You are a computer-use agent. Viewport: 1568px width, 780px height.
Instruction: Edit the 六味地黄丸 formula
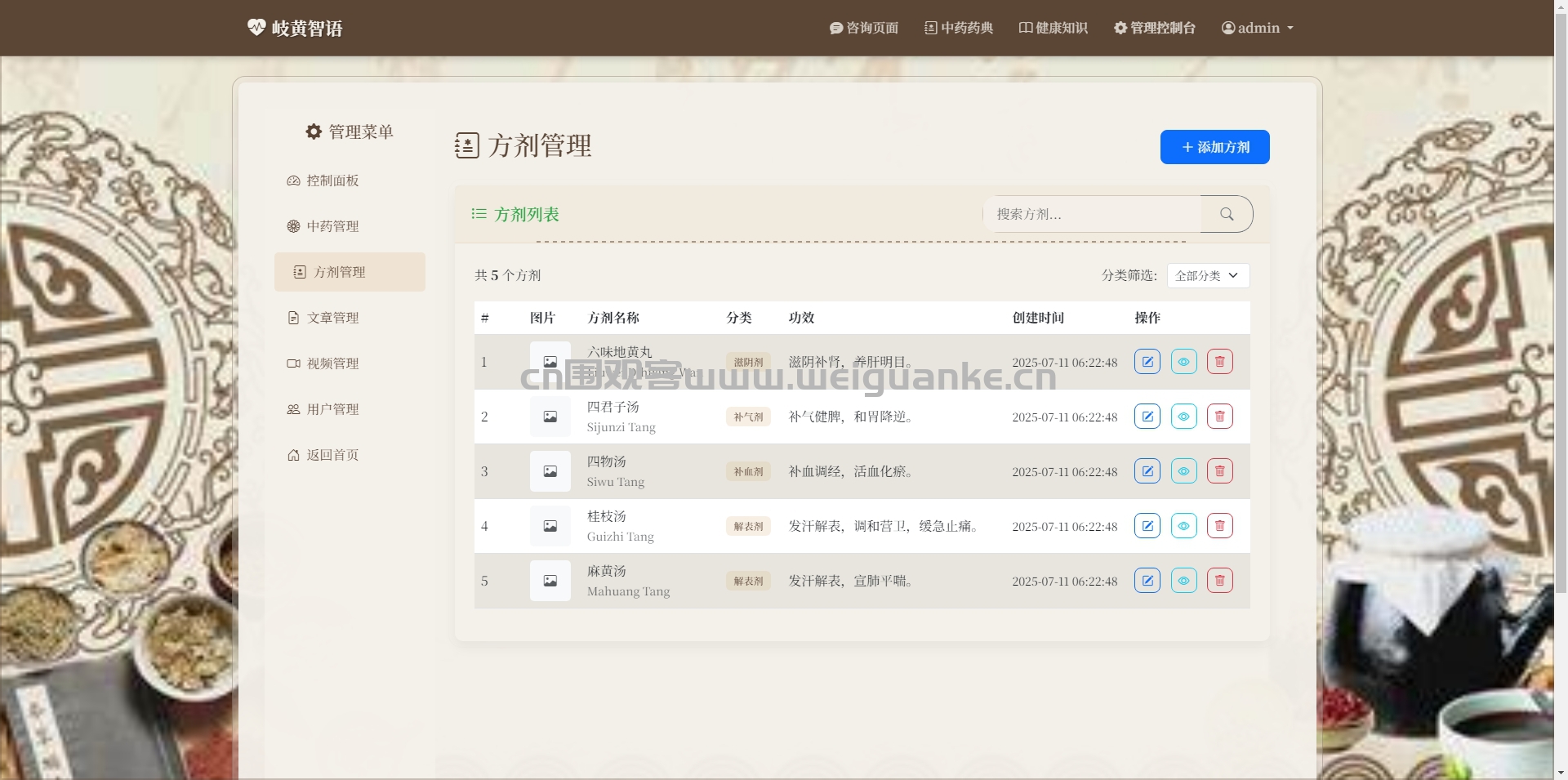click(x=1147, y=362)
